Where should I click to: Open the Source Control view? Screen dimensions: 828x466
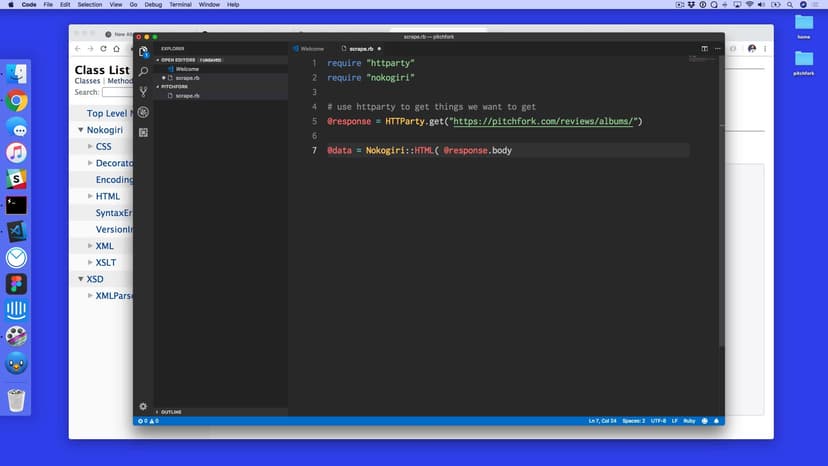click(x=144, y=92)
